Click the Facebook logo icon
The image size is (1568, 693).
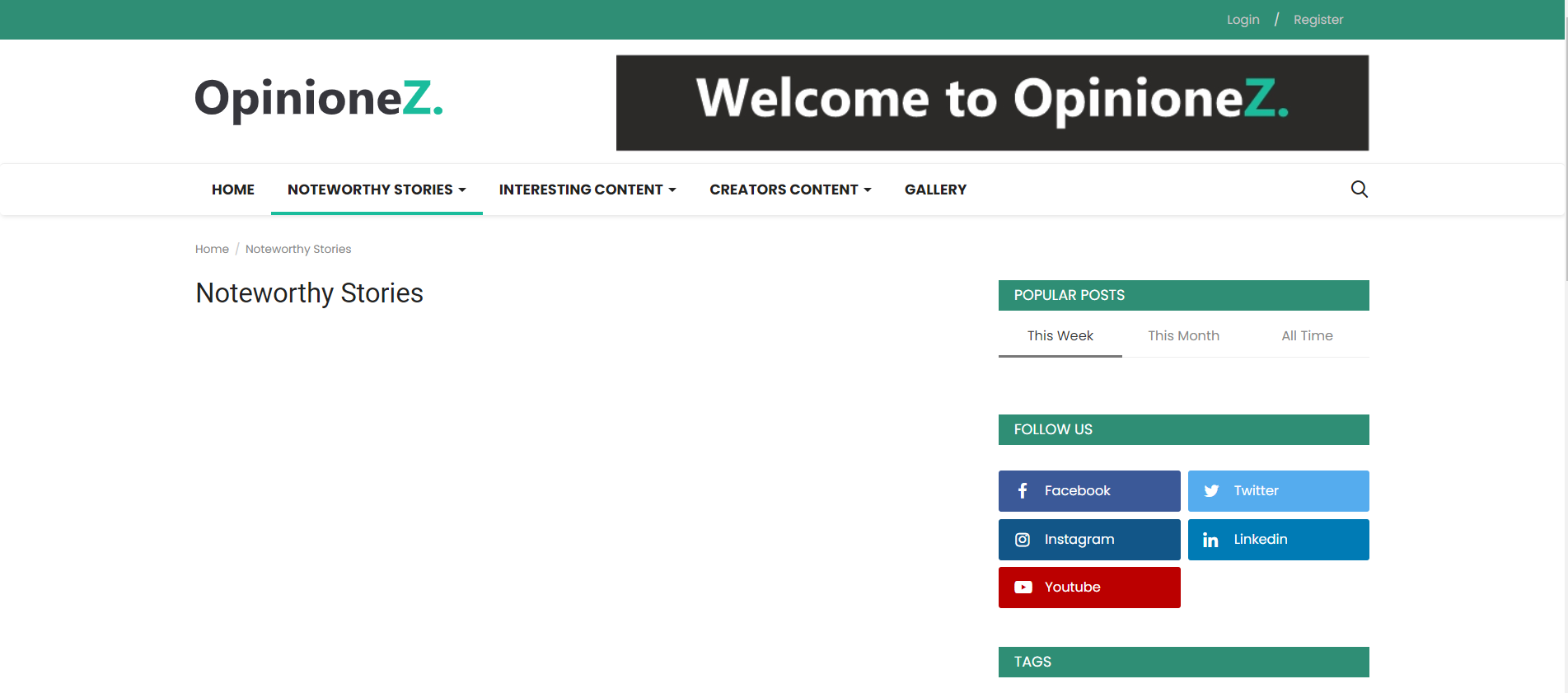click(1023, 491)
